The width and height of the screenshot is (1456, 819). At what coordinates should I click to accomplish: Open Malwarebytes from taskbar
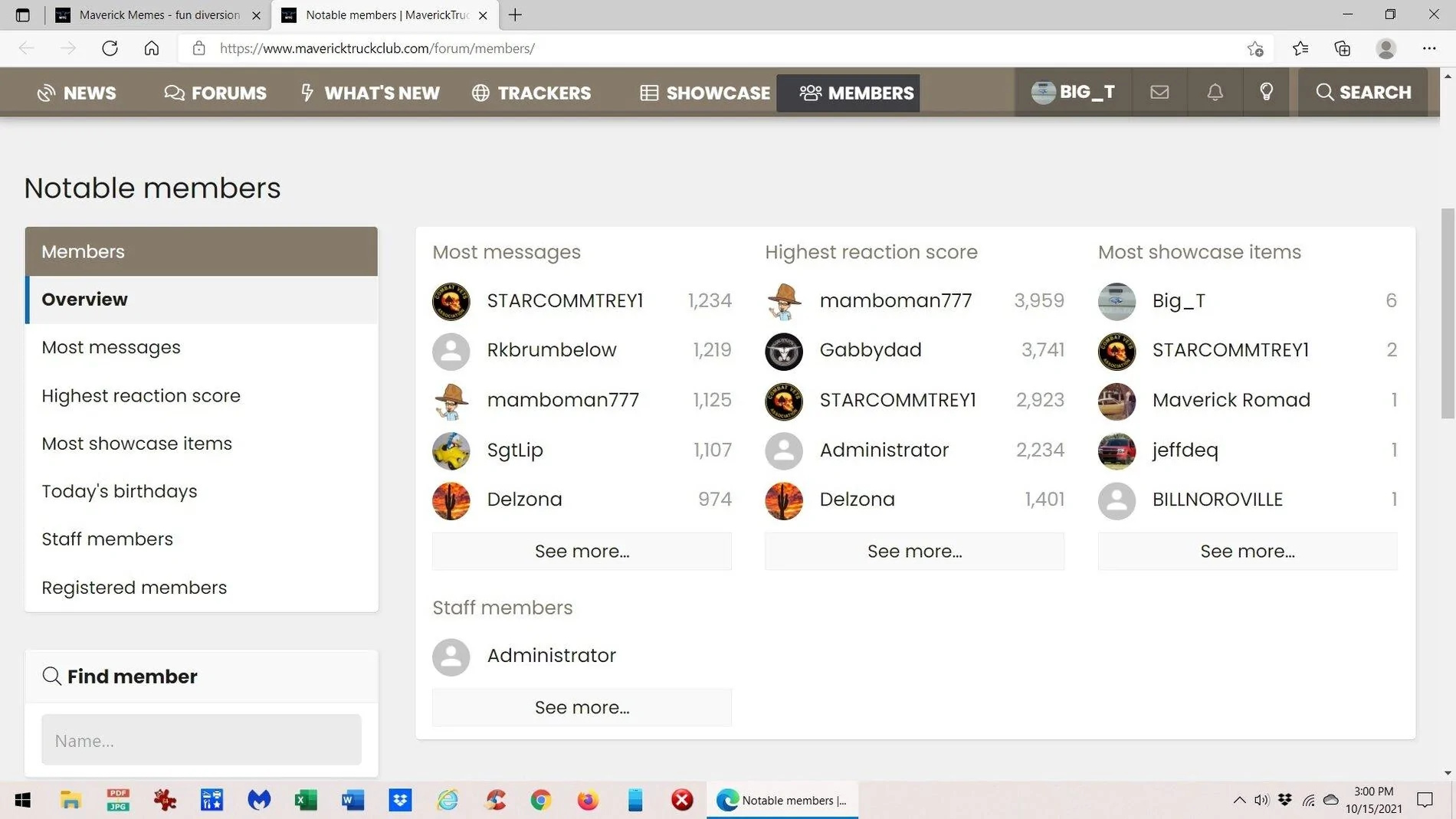click(x=259, y=800)
